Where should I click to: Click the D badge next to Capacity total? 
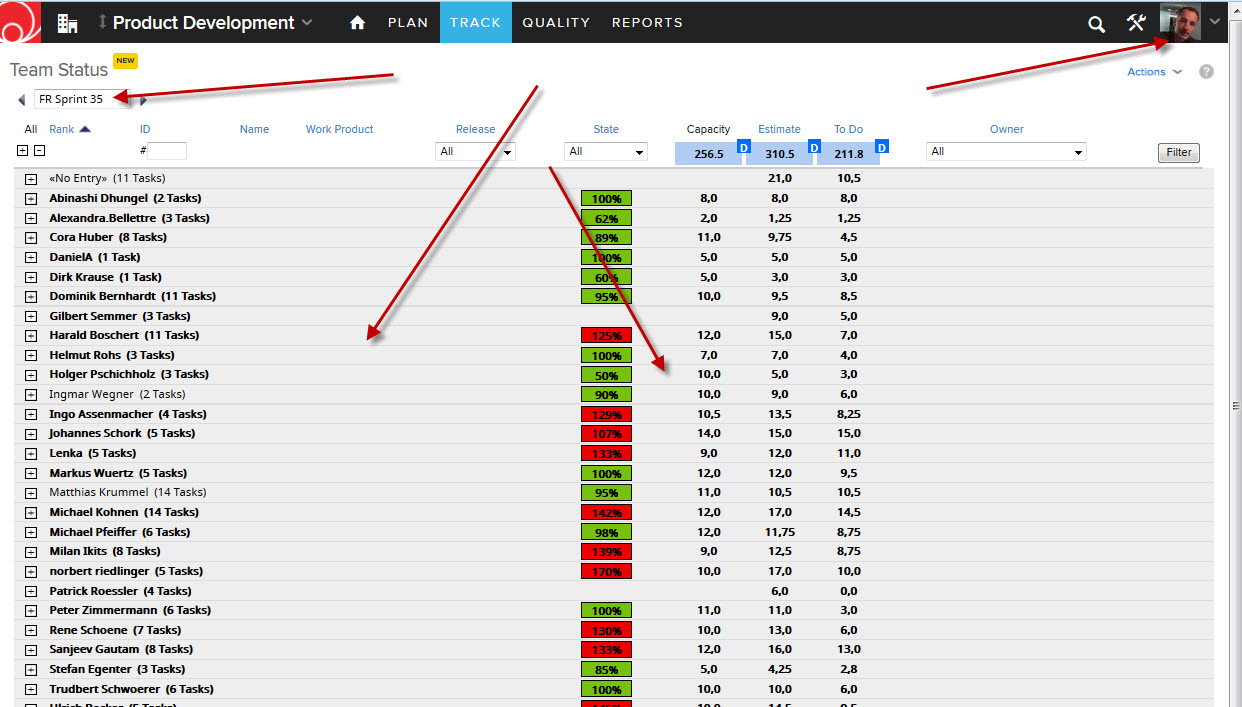(741, 146)
